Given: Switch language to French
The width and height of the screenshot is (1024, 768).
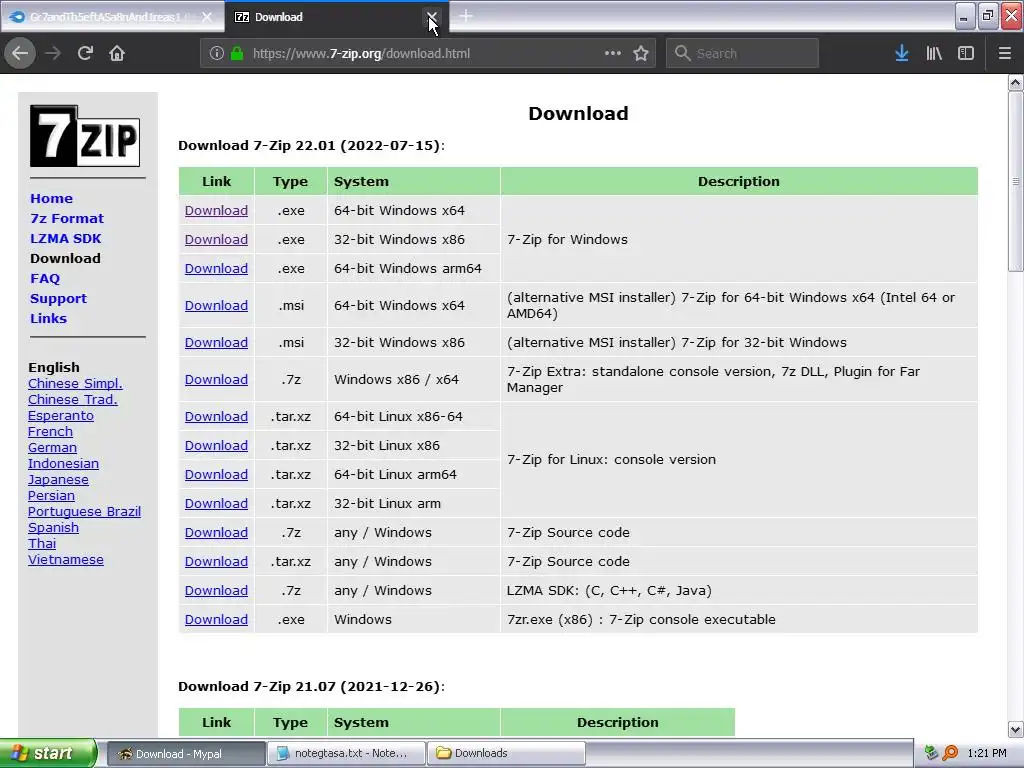Looking at the screenshot, I should pyautogui.click(x=50, y=432).
